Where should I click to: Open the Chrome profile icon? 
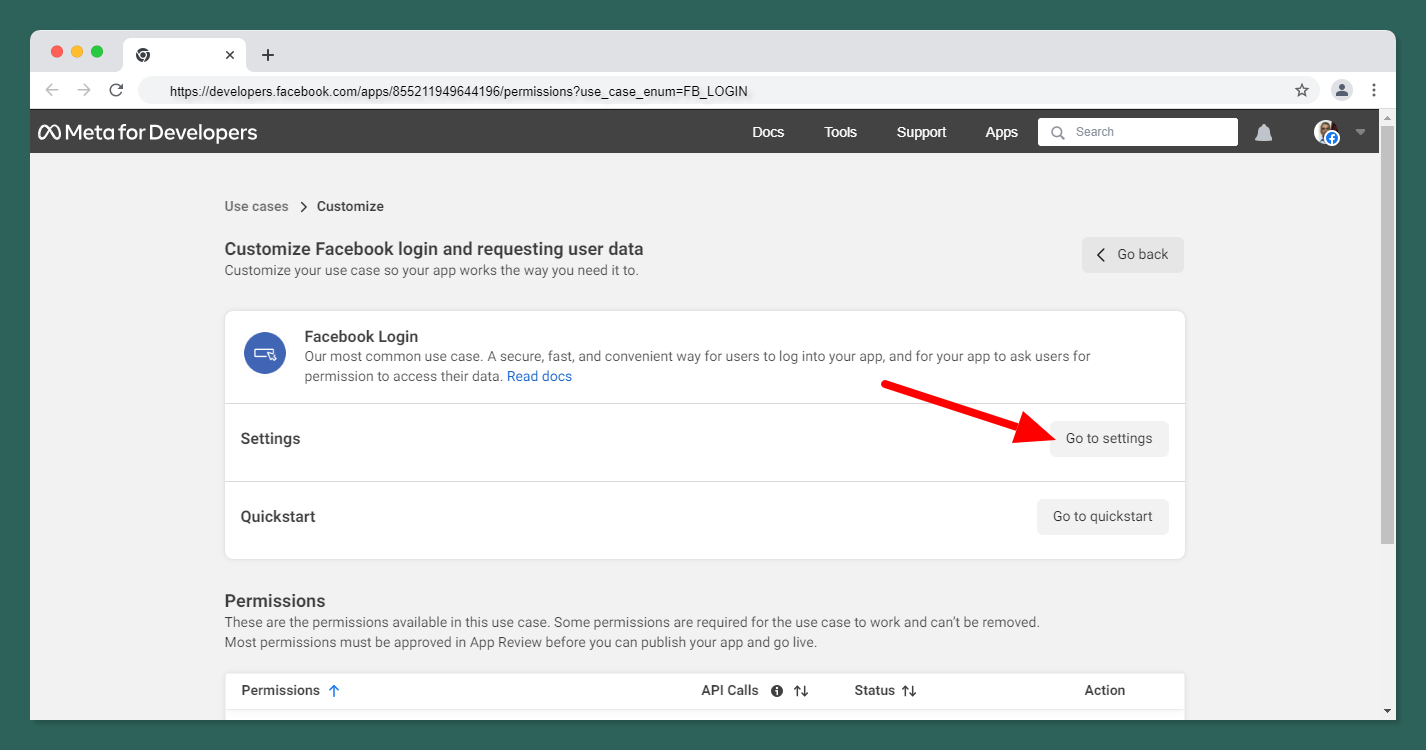coord(1342,90)
